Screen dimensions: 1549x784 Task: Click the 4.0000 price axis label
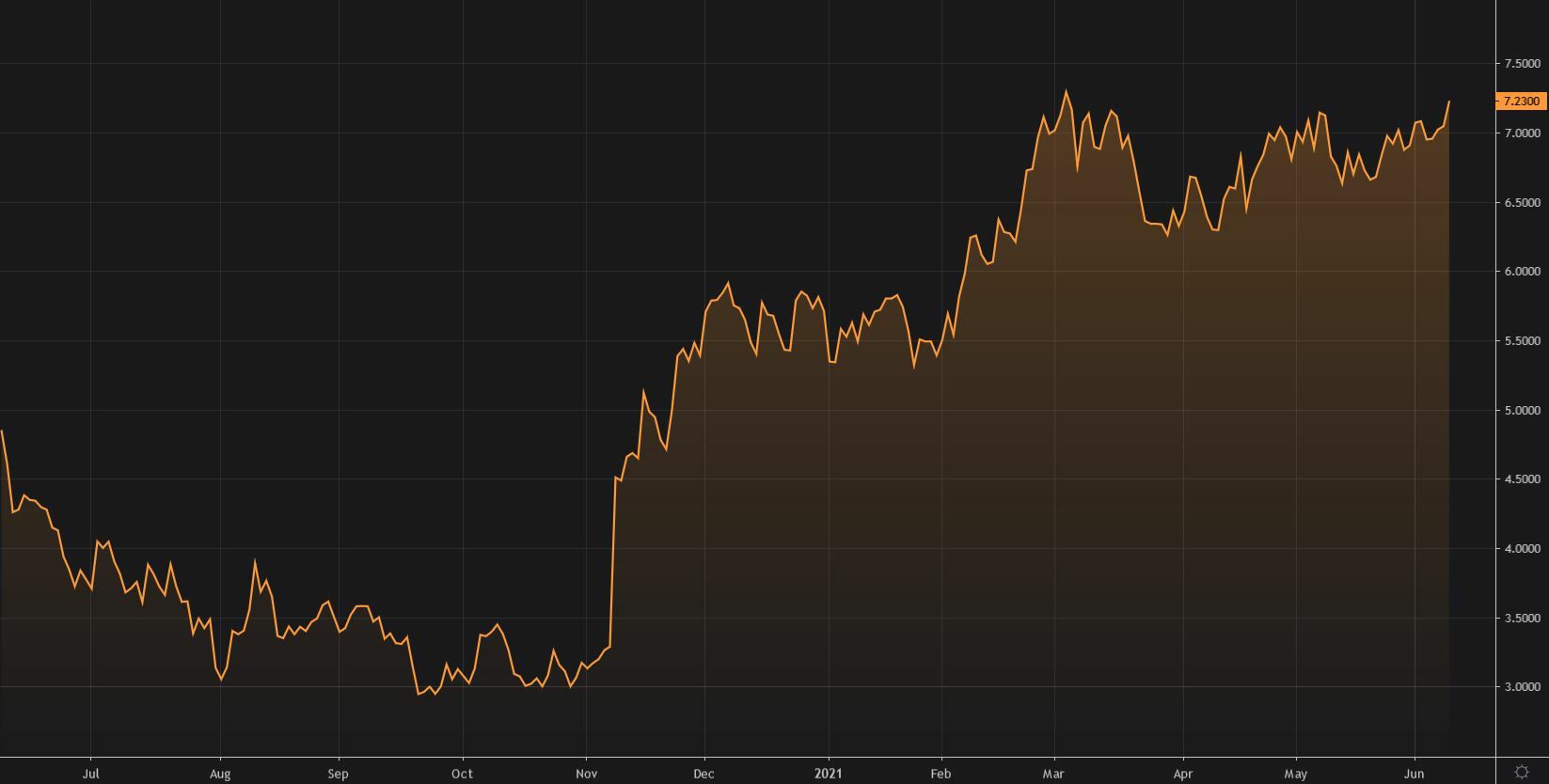1522,549
